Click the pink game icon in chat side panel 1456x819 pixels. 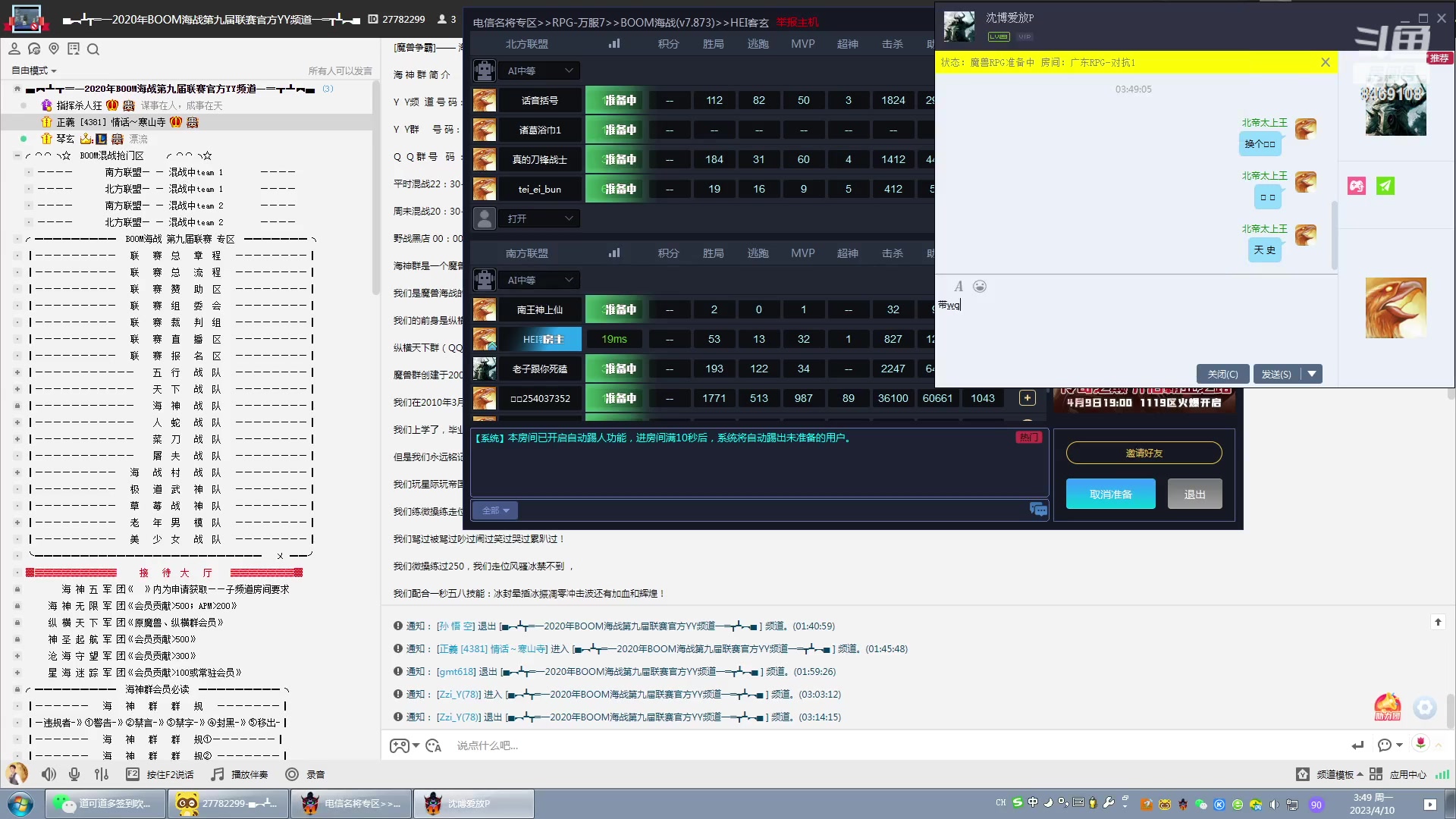[1357, 186]
